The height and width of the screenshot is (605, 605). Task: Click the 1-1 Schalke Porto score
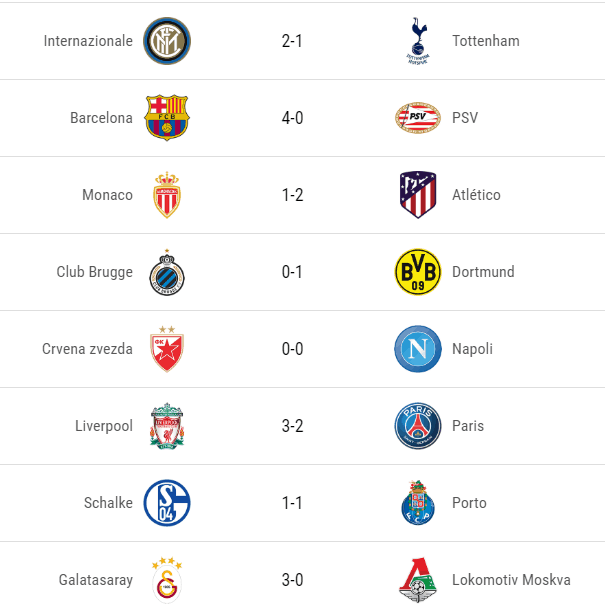(x=292, y=503)
